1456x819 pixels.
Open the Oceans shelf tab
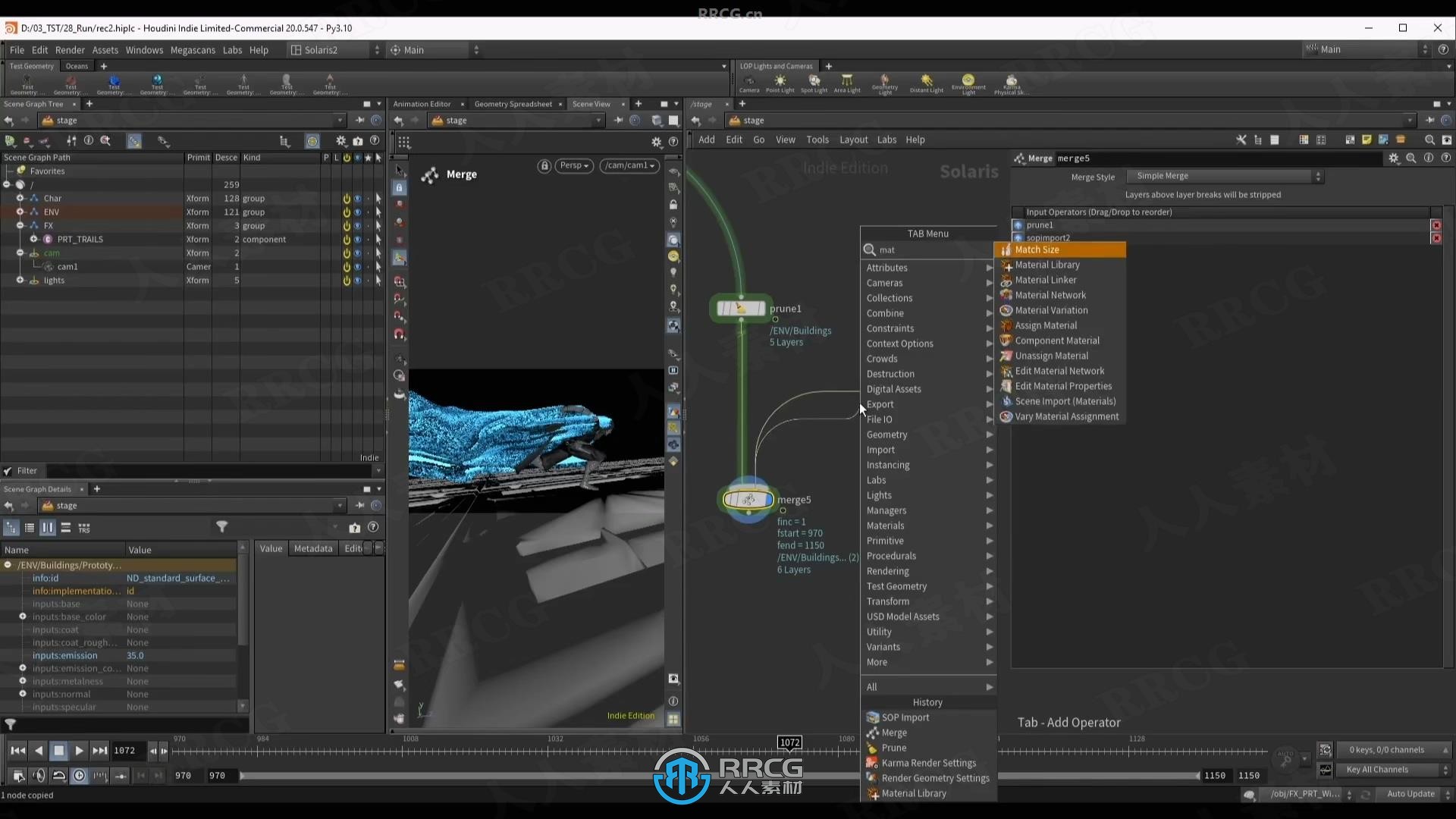(x=77, y=66)
